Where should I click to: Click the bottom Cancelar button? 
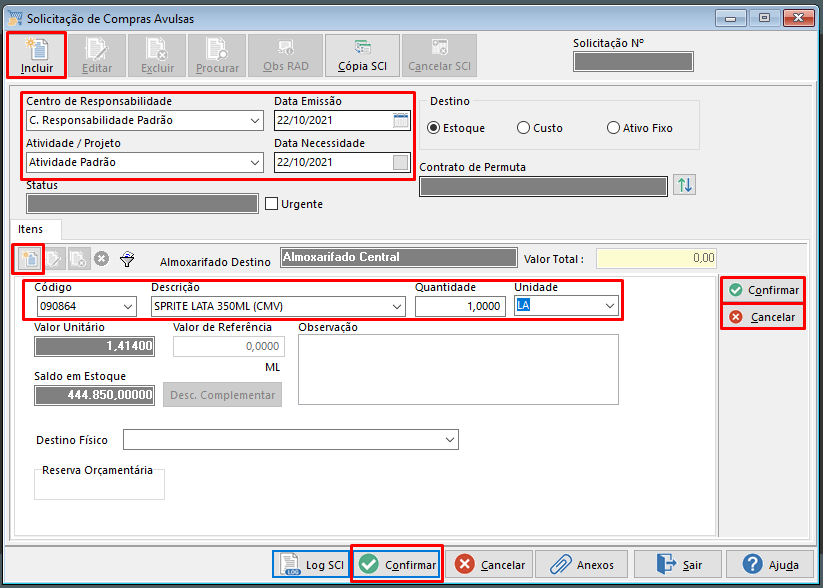[489, 565]
